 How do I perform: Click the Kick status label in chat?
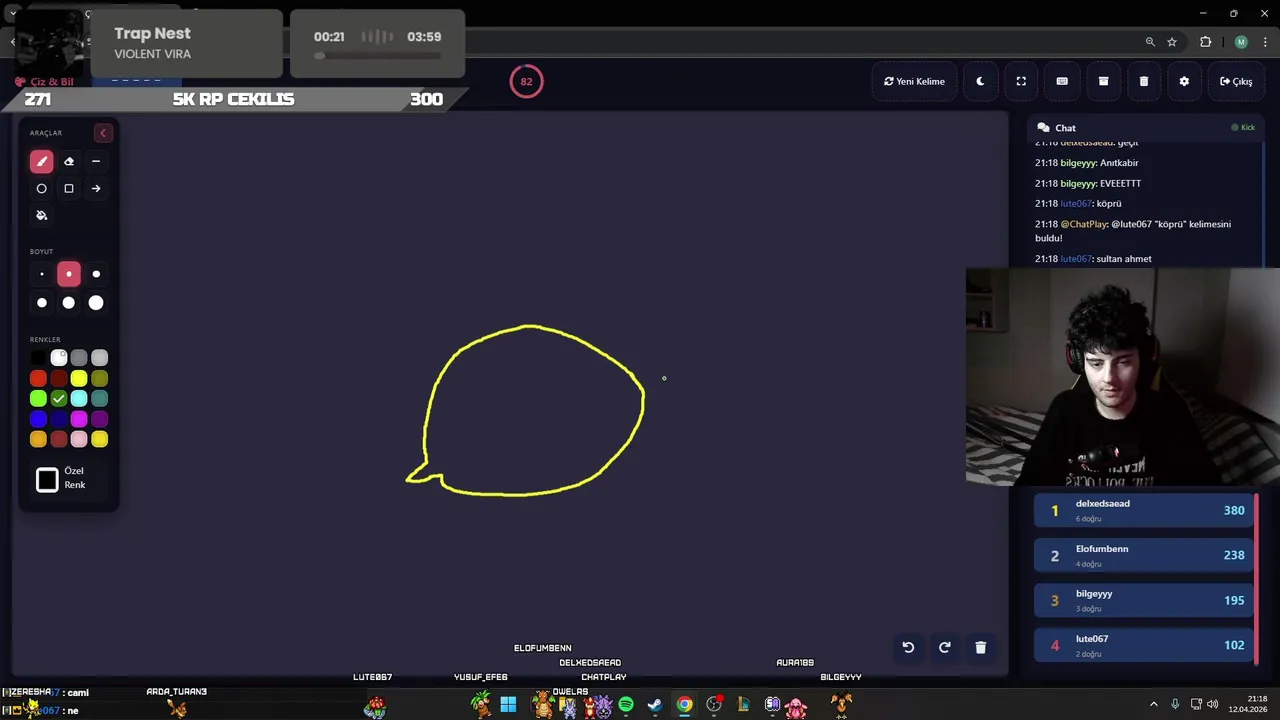pos(1243,128)
